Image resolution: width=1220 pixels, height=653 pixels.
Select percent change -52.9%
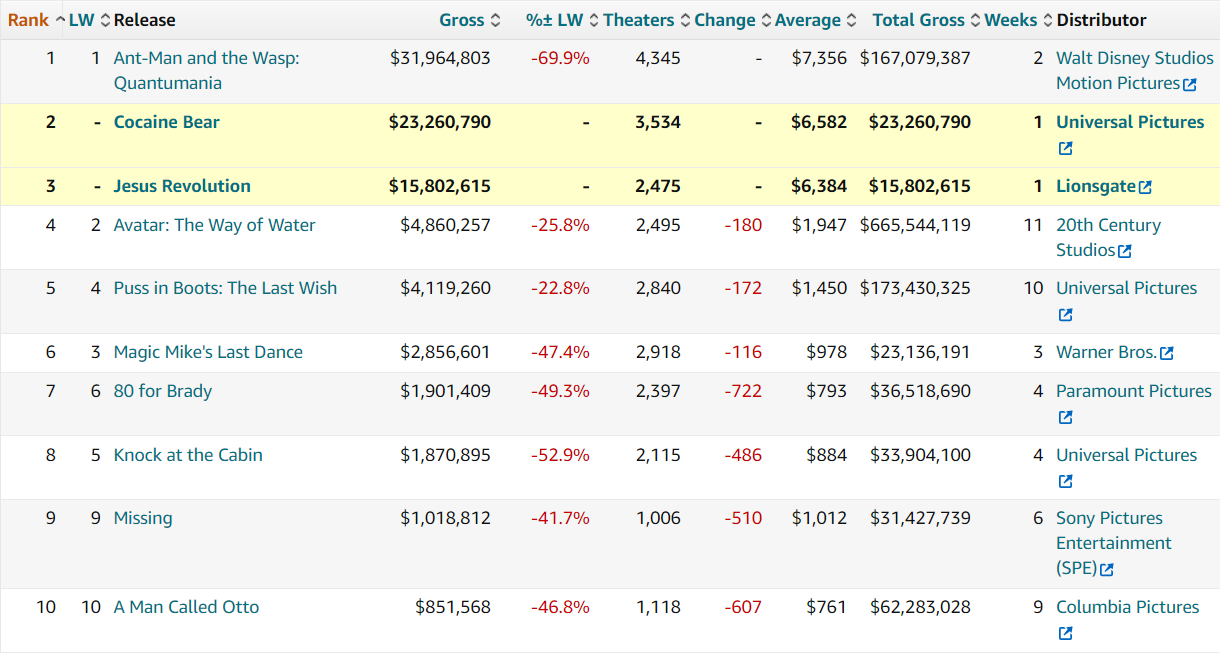[560, 455]
